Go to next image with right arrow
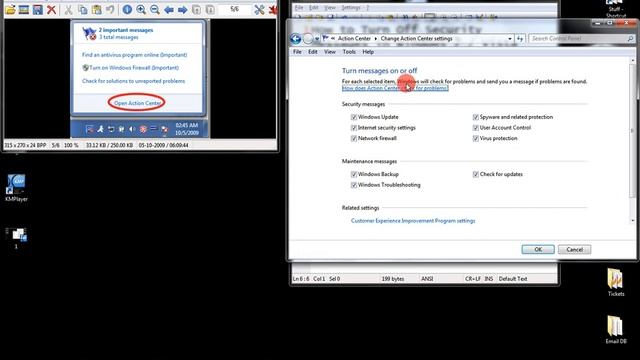The height and width of the screenshot is (360, 640). coord(182,9)
